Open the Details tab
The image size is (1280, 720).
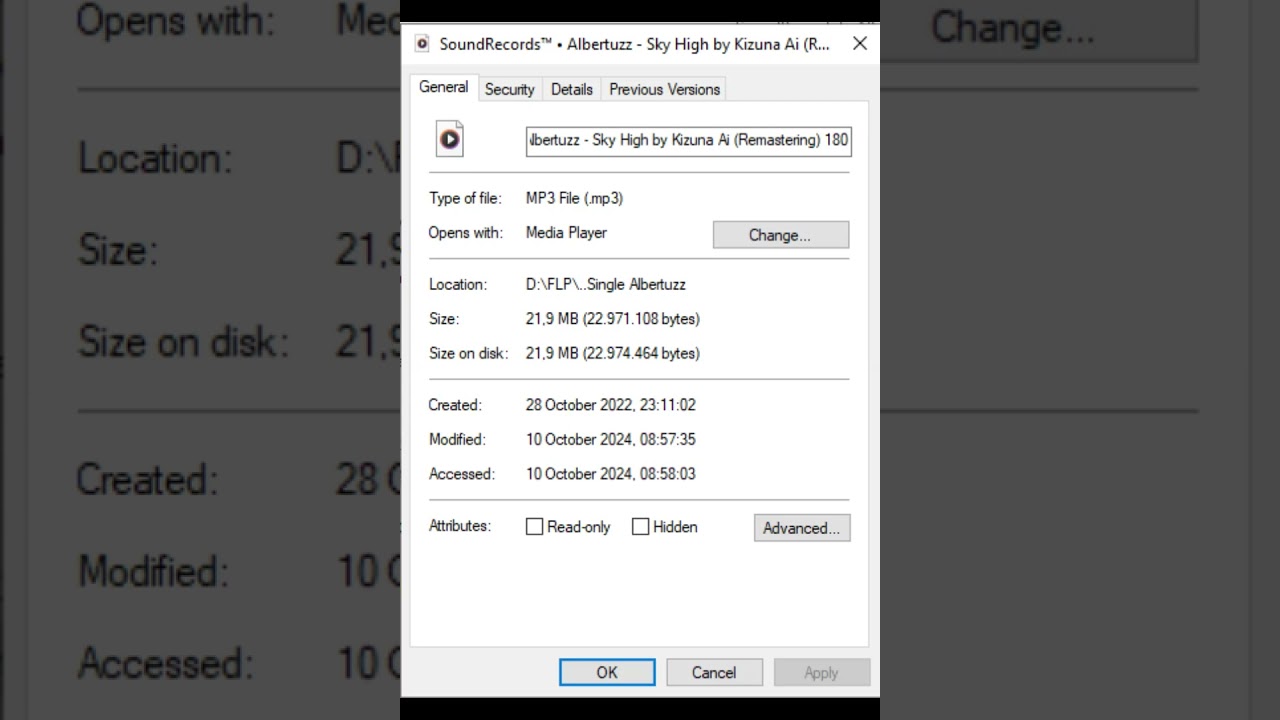(x=572, y=89)
